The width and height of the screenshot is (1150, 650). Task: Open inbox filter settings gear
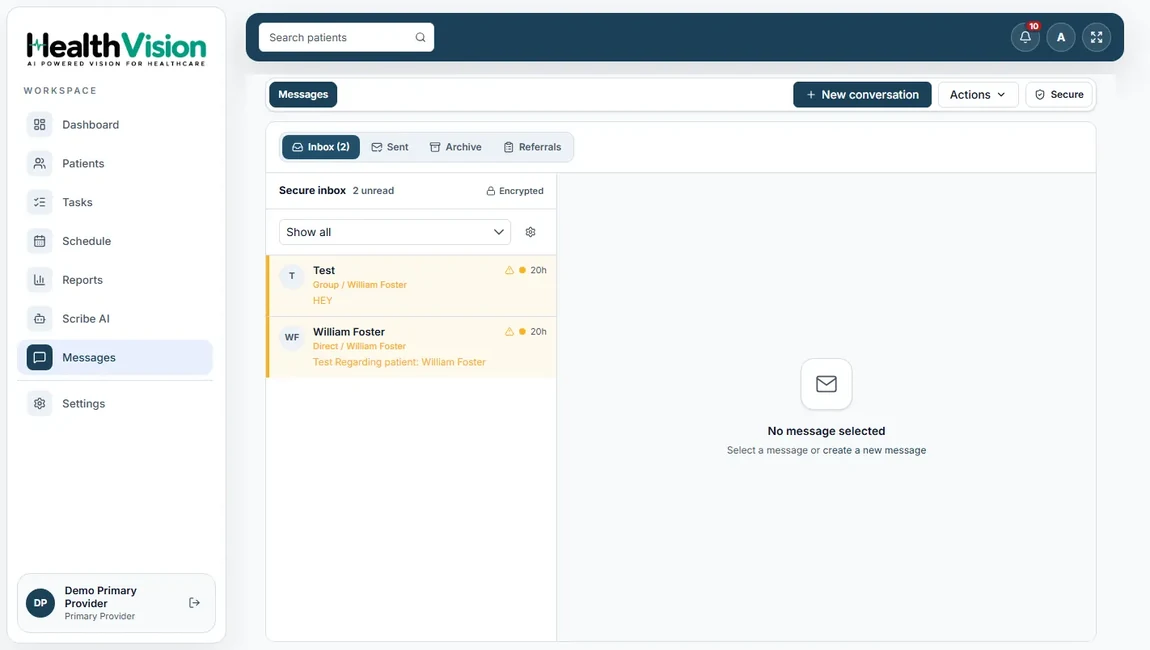pos(530,233)
